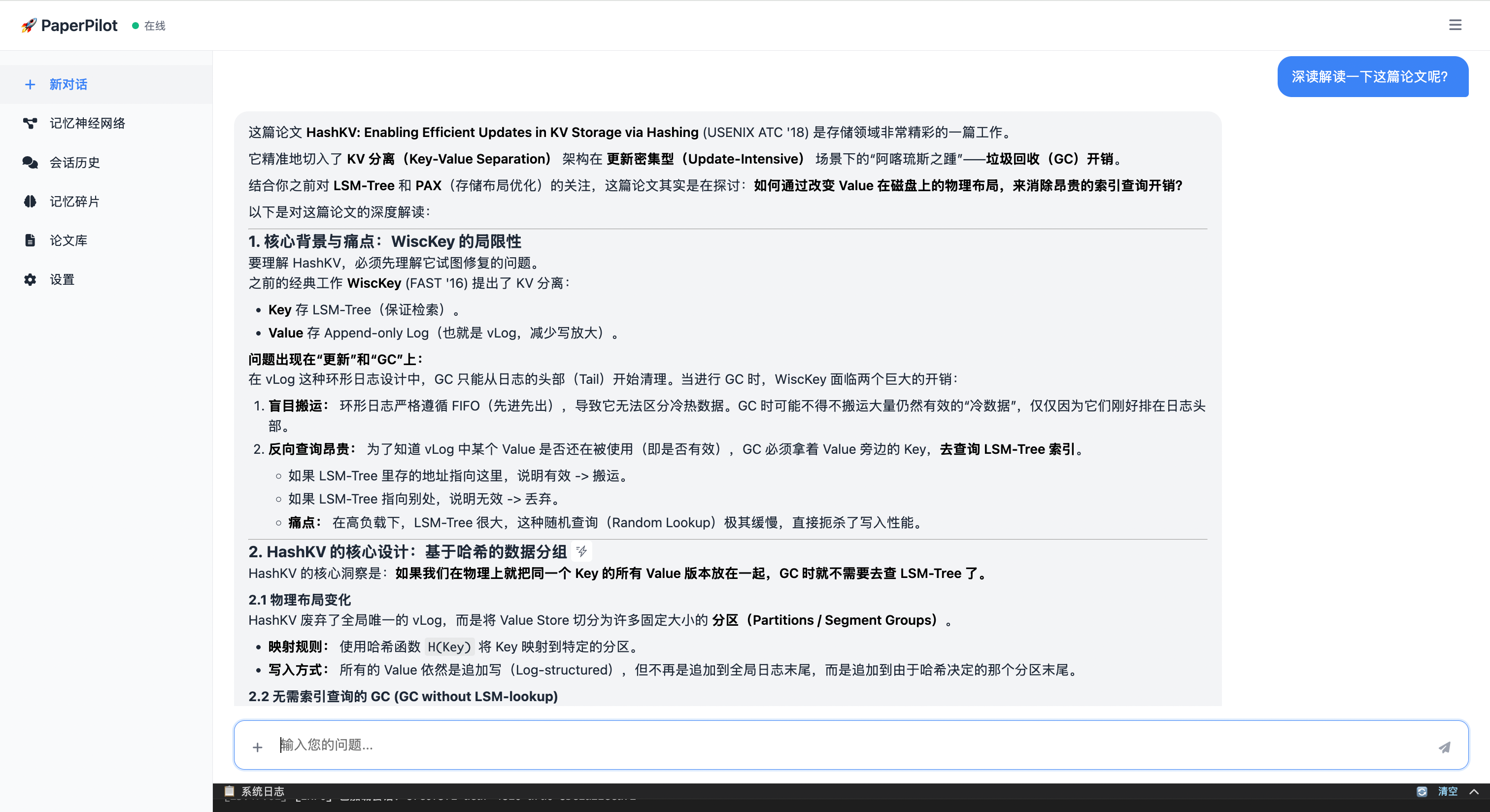Click the document icon for 论文库
This screenshot has height=812, width=1490.
click(x=30, y=240)
